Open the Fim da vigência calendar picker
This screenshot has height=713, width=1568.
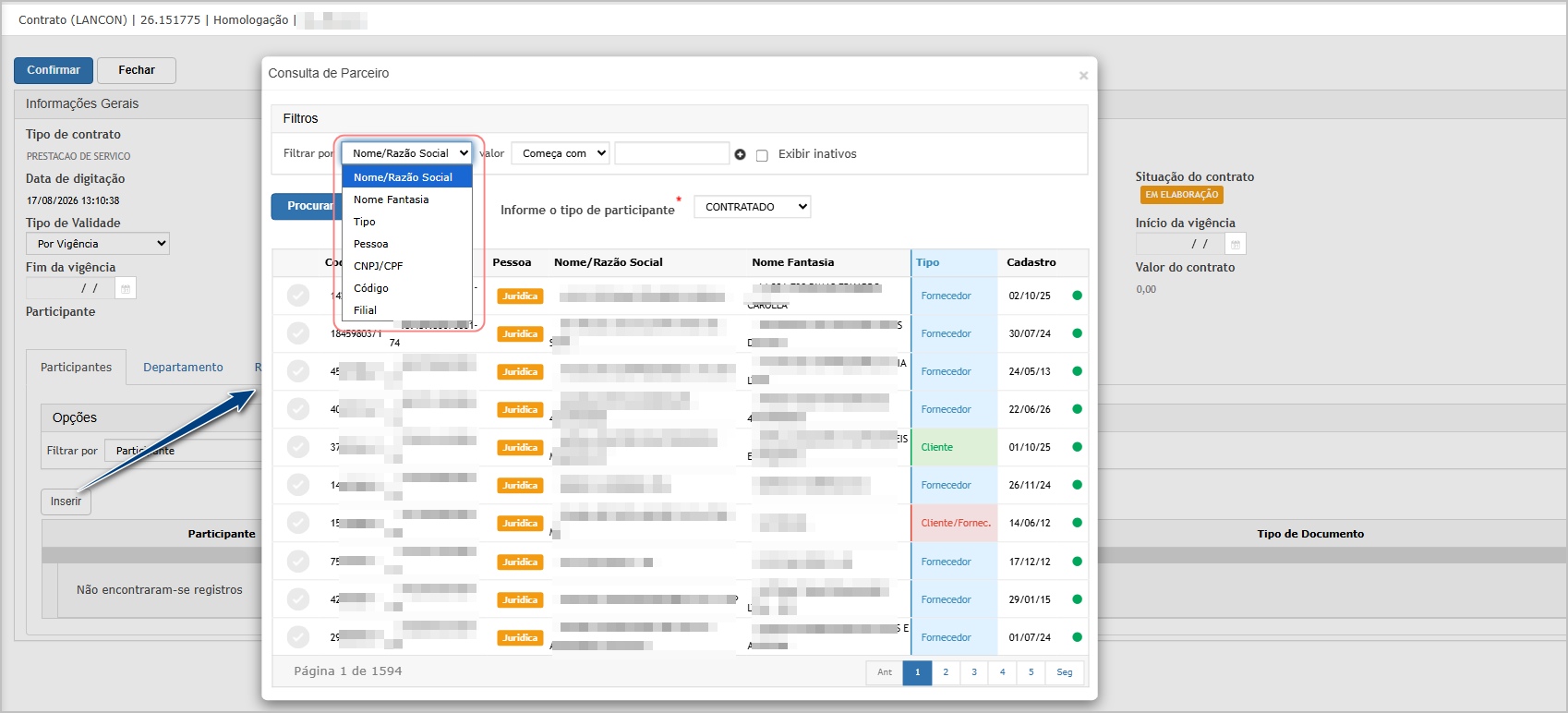[x=127, y=288]
